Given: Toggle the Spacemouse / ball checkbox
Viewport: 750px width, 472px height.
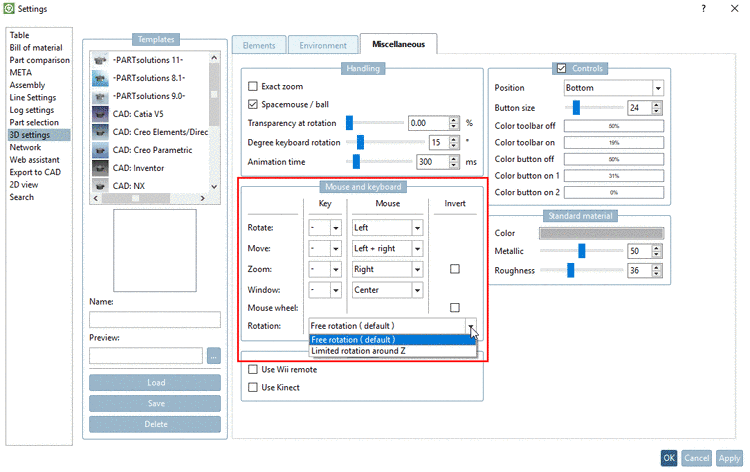Looking at the screenshot, I should (x=253, y=104).
